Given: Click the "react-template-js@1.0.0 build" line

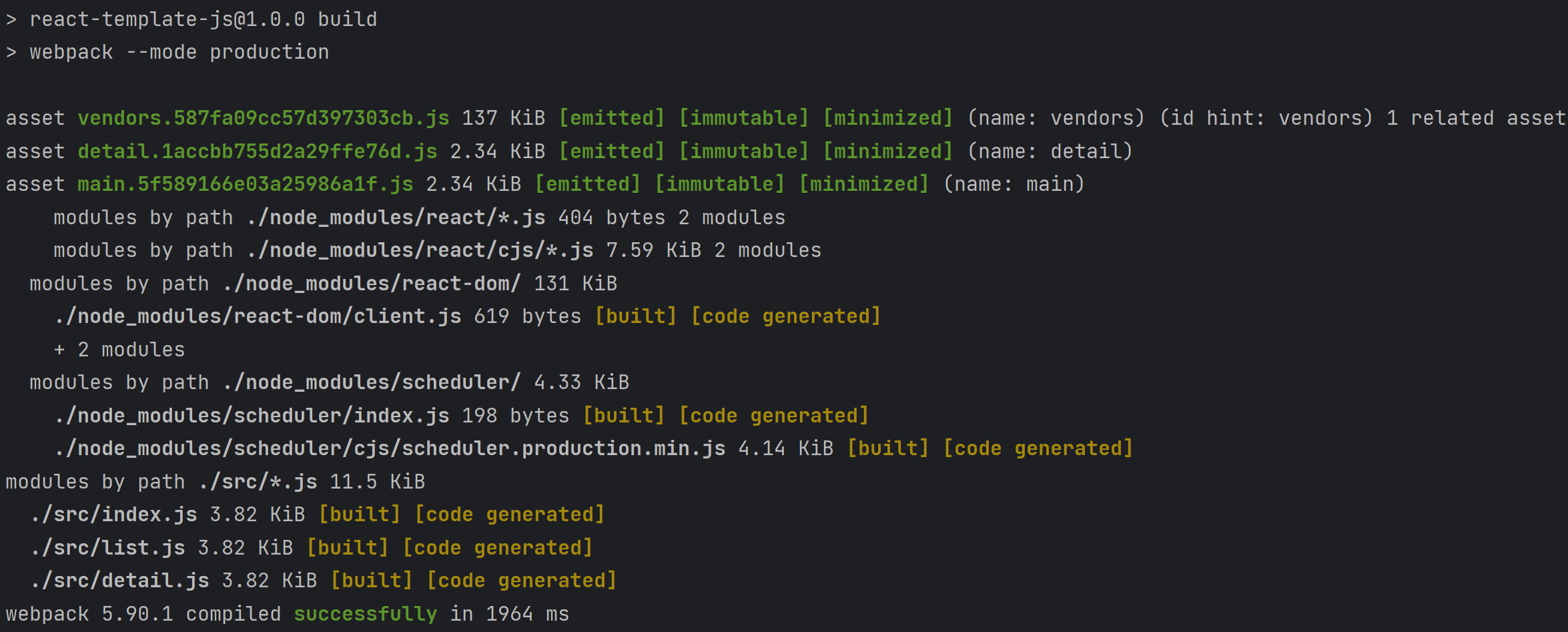Looking at the screenshot, I should pos(204,19).
